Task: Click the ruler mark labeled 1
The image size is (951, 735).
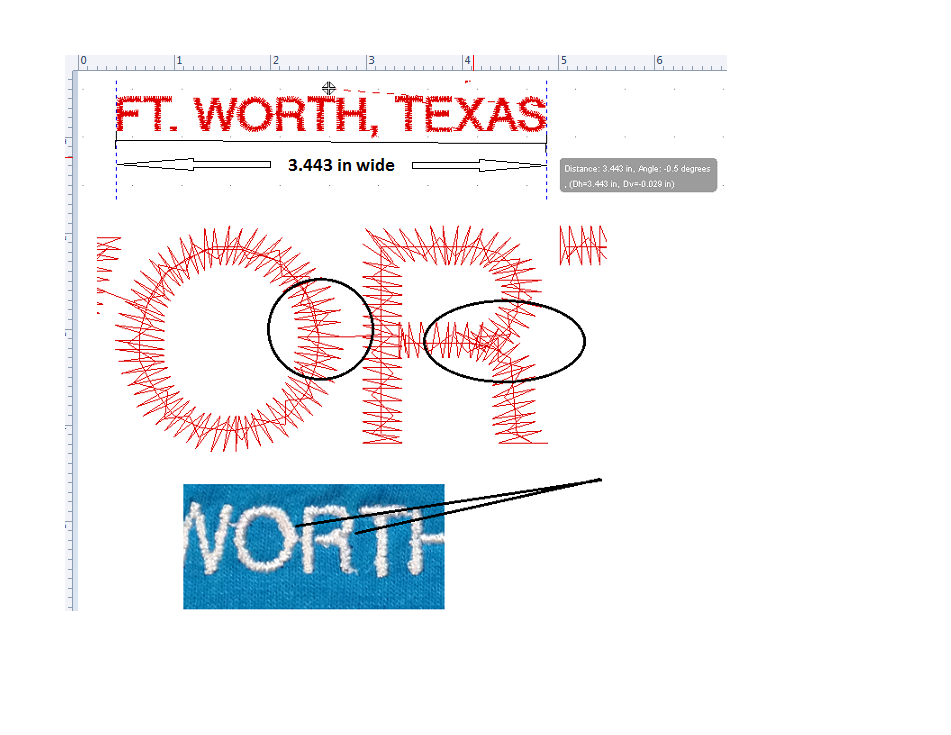Action: (x=179, y=60)
